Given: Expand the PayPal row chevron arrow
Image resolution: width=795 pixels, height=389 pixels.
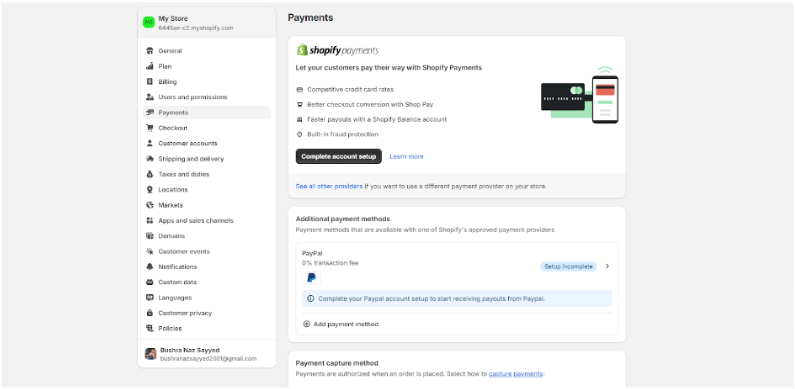Looking at the screenshot, I should click(x=607, y=266).
